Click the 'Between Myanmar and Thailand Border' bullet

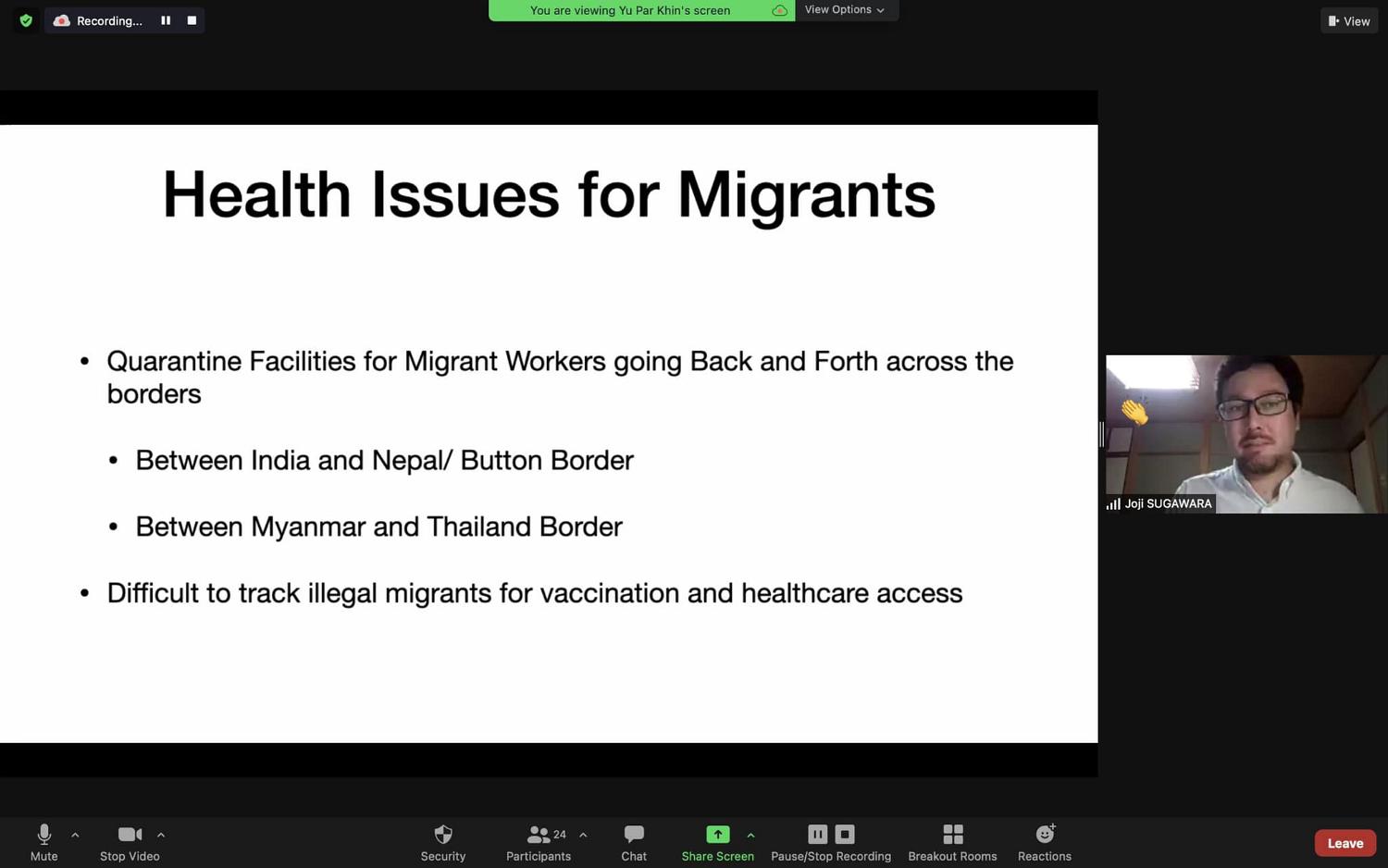378,527
